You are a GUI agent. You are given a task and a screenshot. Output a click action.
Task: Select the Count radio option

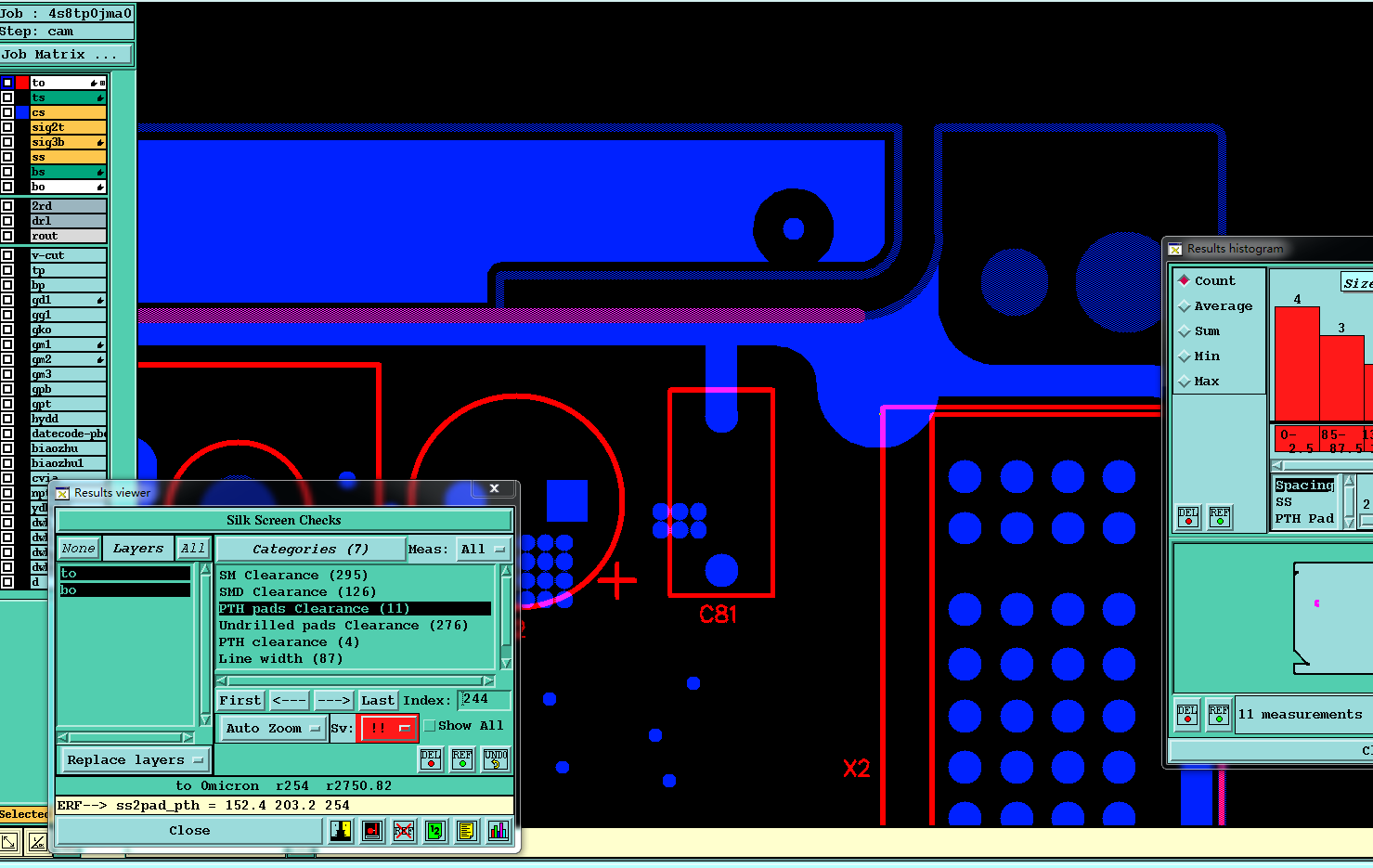point(1185,280)
